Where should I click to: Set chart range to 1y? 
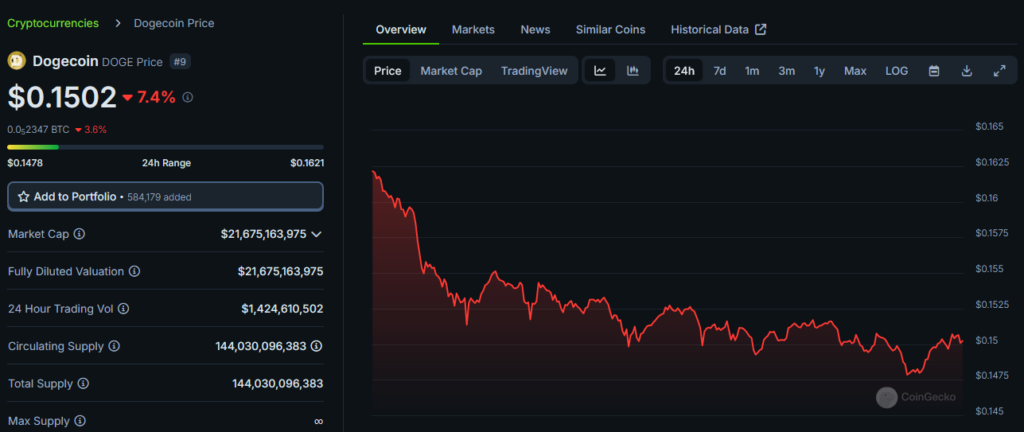tap(820, 70)
